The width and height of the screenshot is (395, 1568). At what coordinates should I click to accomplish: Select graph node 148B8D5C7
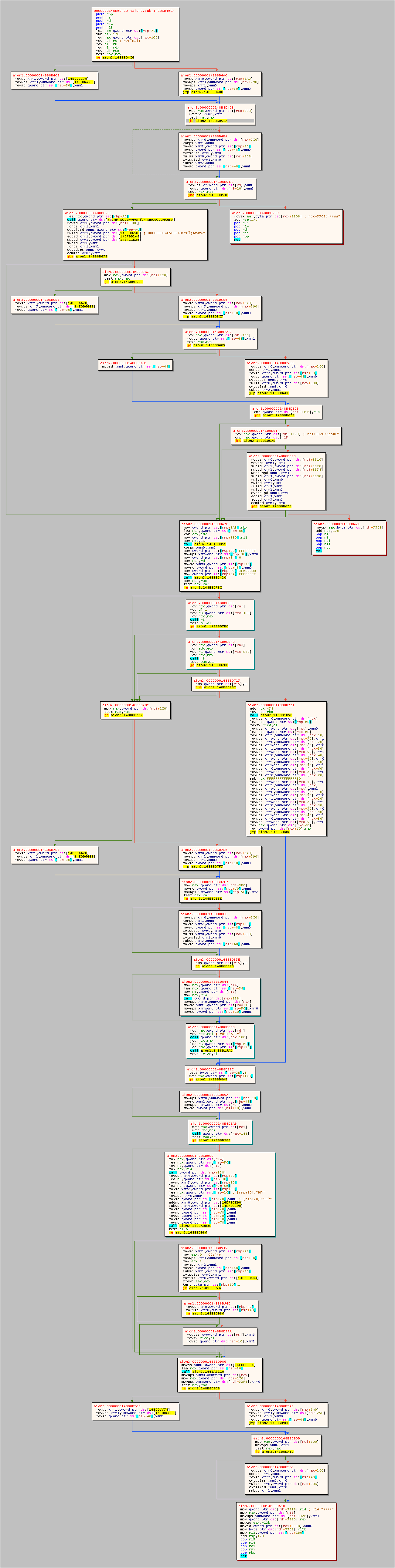coord(220,338)
